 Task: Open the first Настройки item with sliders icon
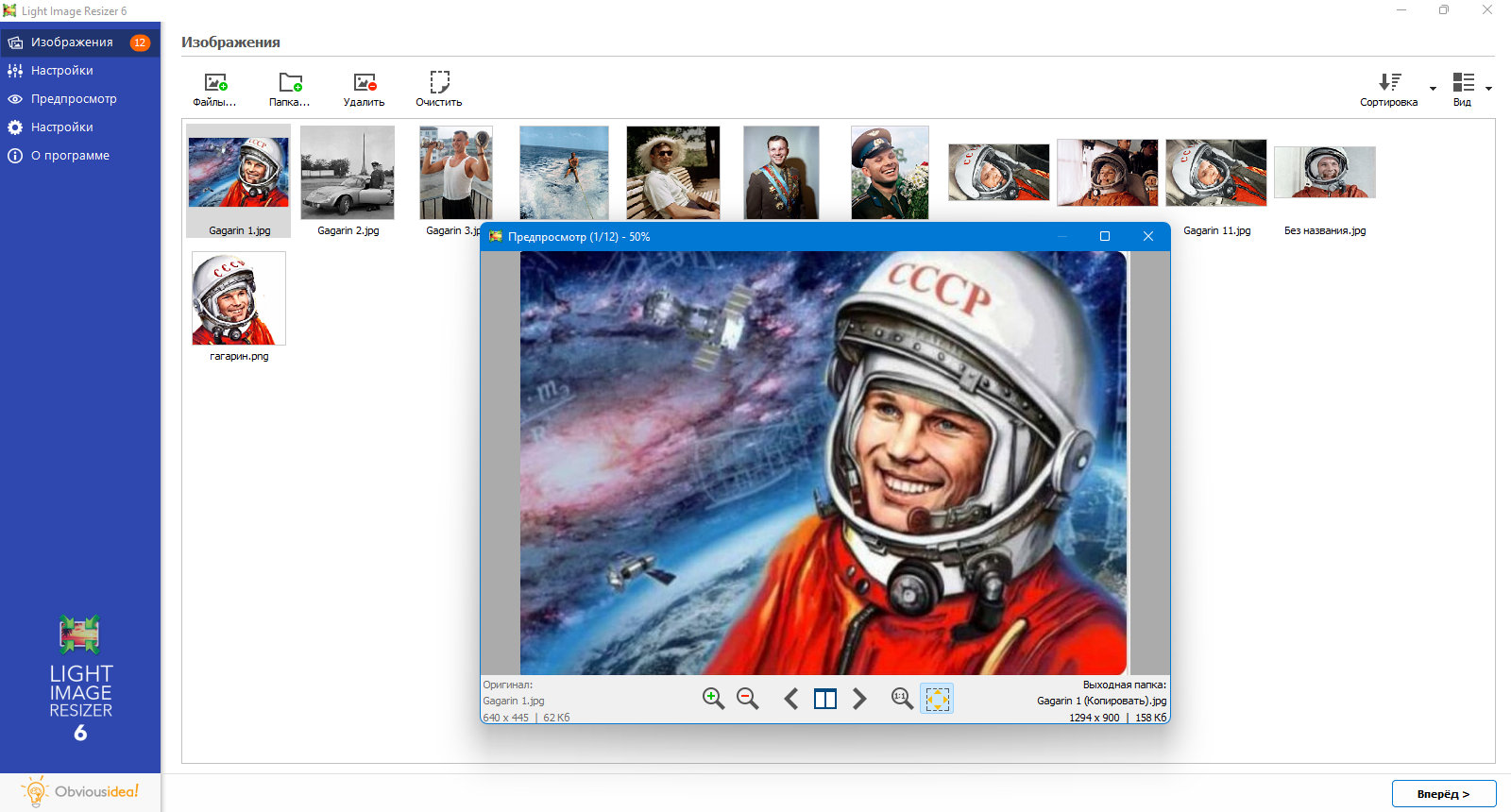click(80, 71)
